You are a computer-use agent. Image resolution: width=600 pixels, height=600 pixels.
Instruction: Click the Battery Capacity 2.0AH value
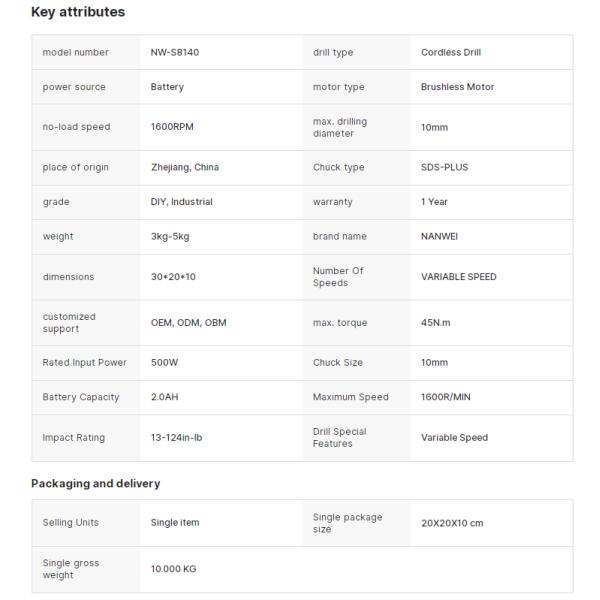(165, 397)
